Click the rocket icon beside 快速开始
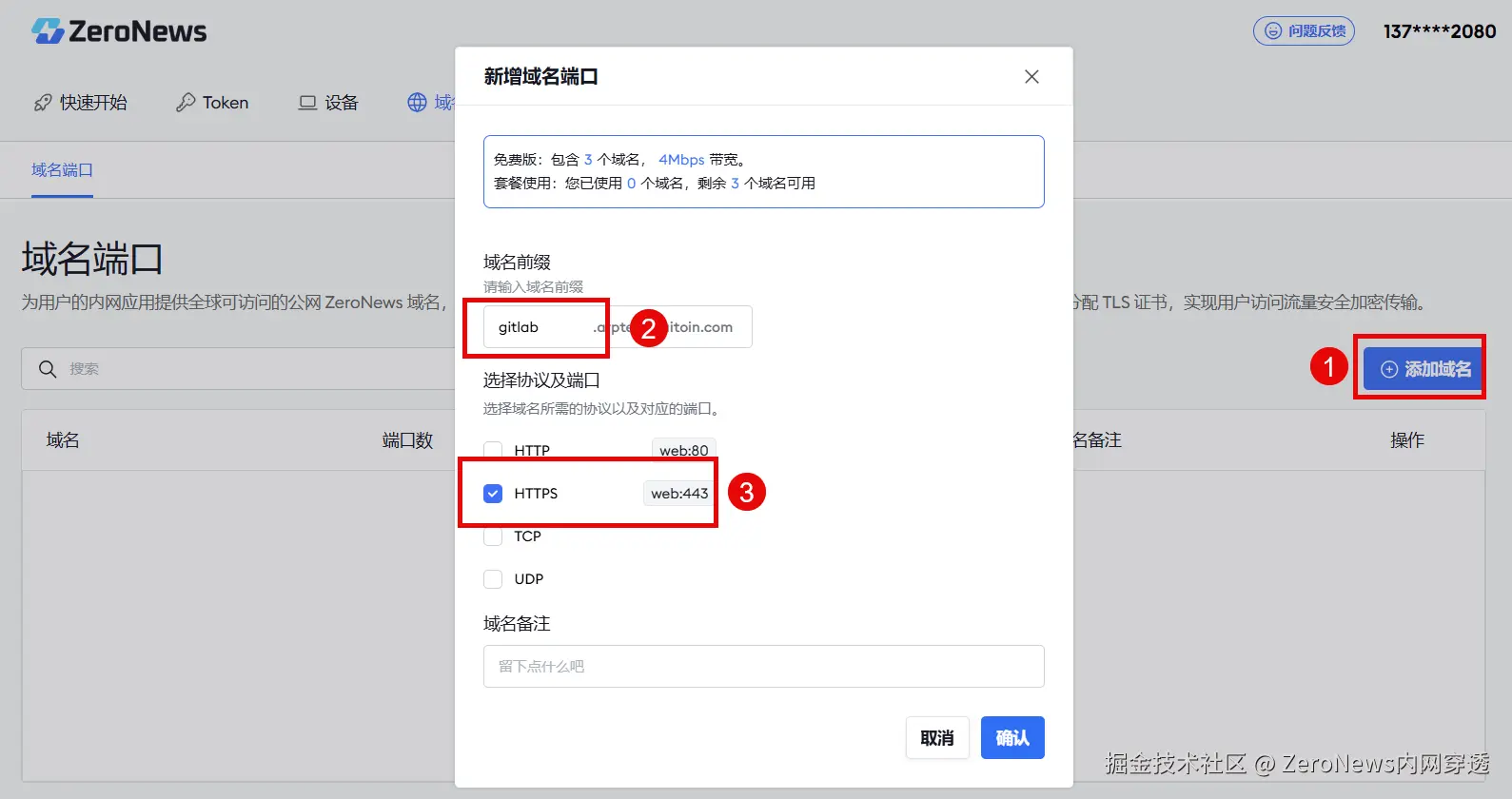The image size is (1512, 799). (43, 103)
